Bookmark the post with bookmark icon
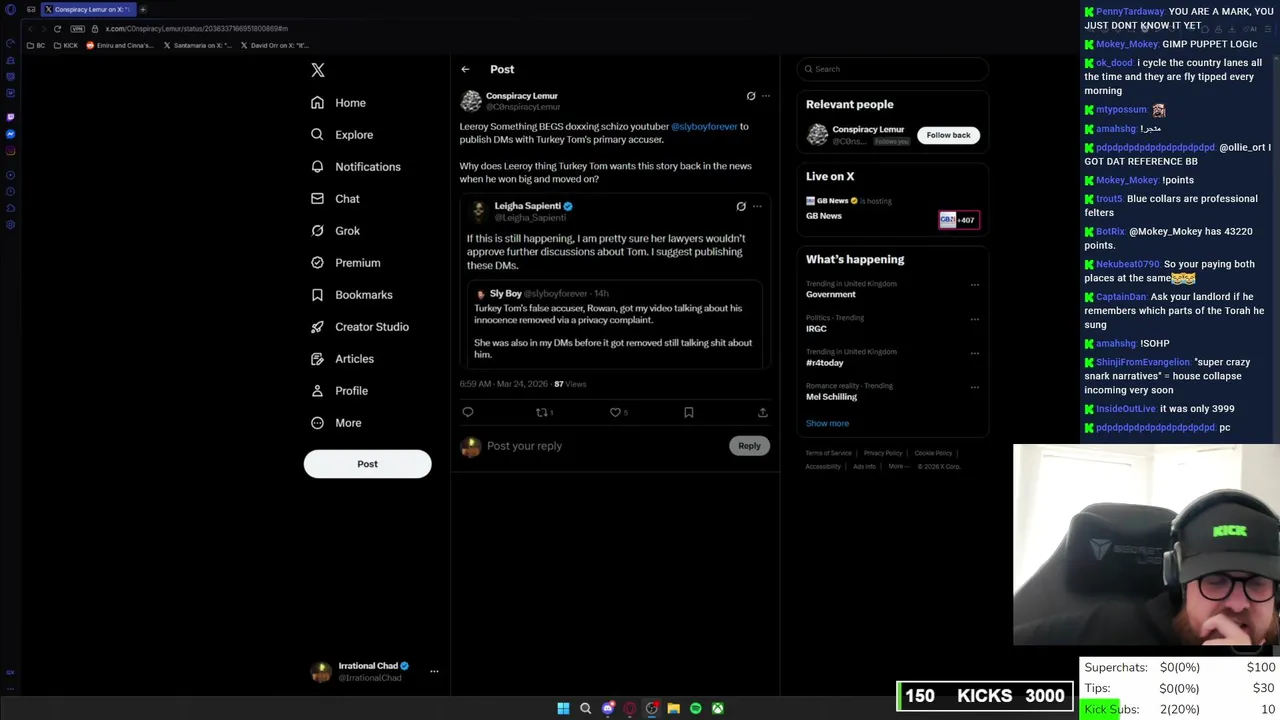1280x720 pixels. point(689,412)
